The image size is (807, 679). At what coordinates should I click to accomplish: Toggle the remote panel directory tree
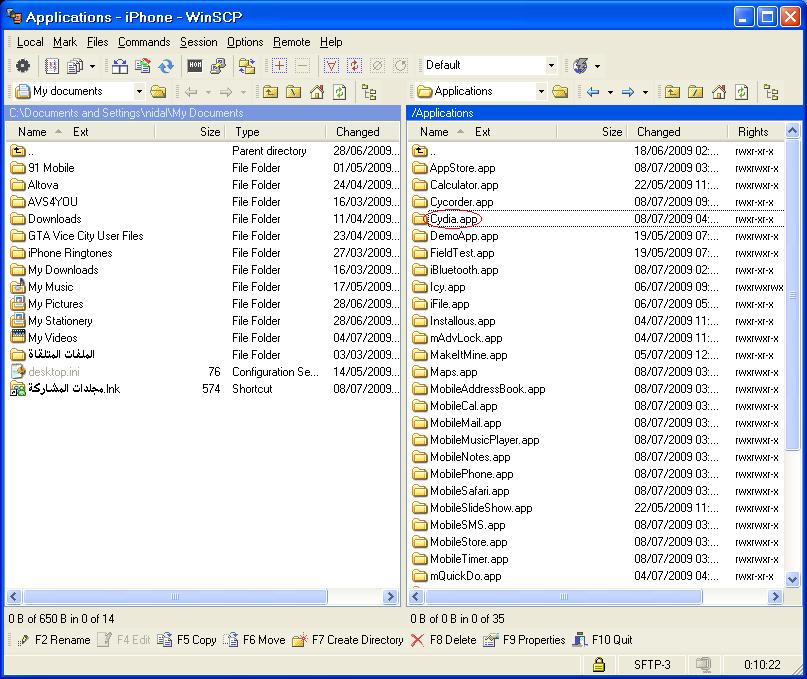pos(771,92)
